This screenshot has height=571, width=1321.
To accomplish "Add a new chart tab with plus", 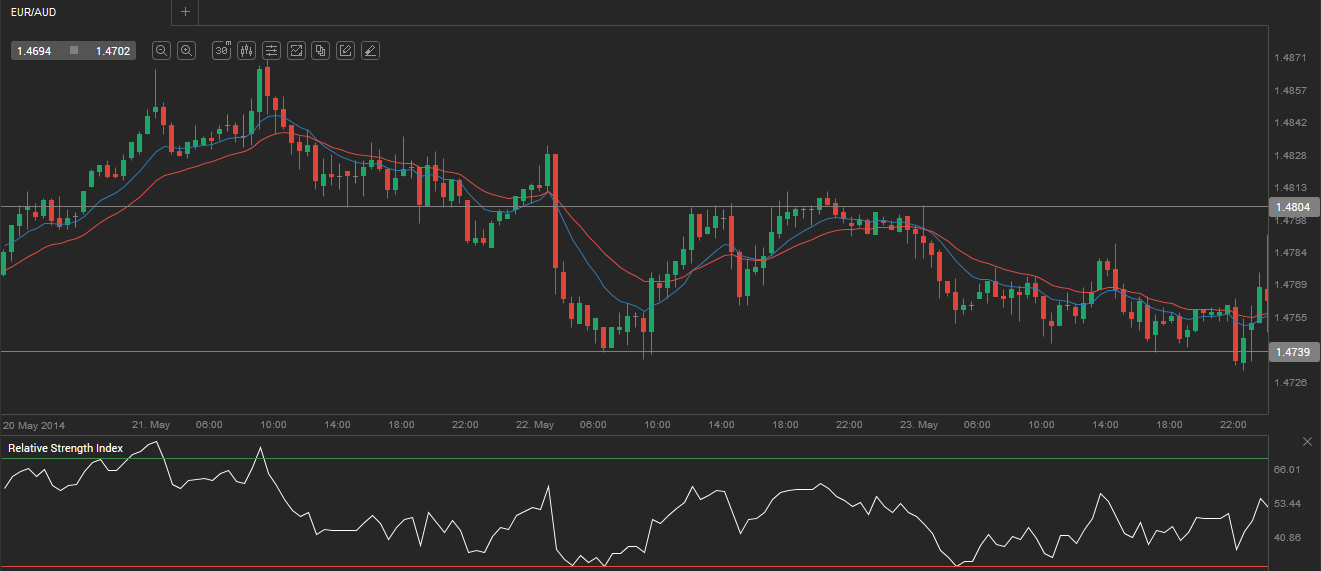I will (185, 12).
